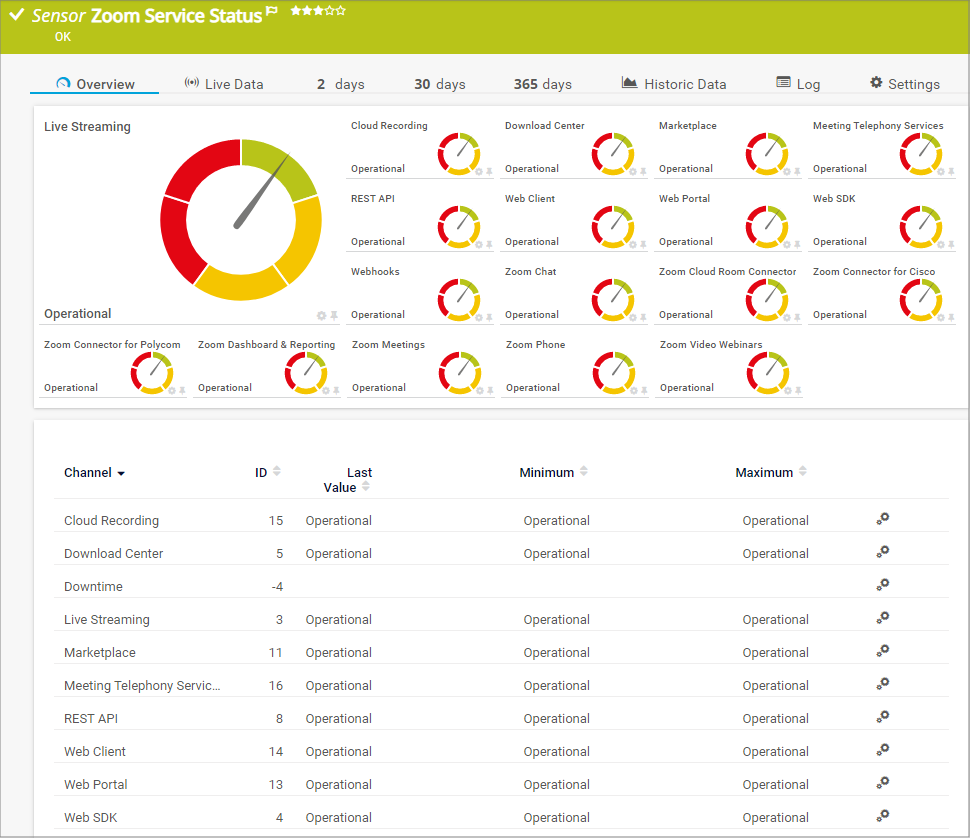
Task: Click the wrench icon in the Downtime row
Action: 882,584
